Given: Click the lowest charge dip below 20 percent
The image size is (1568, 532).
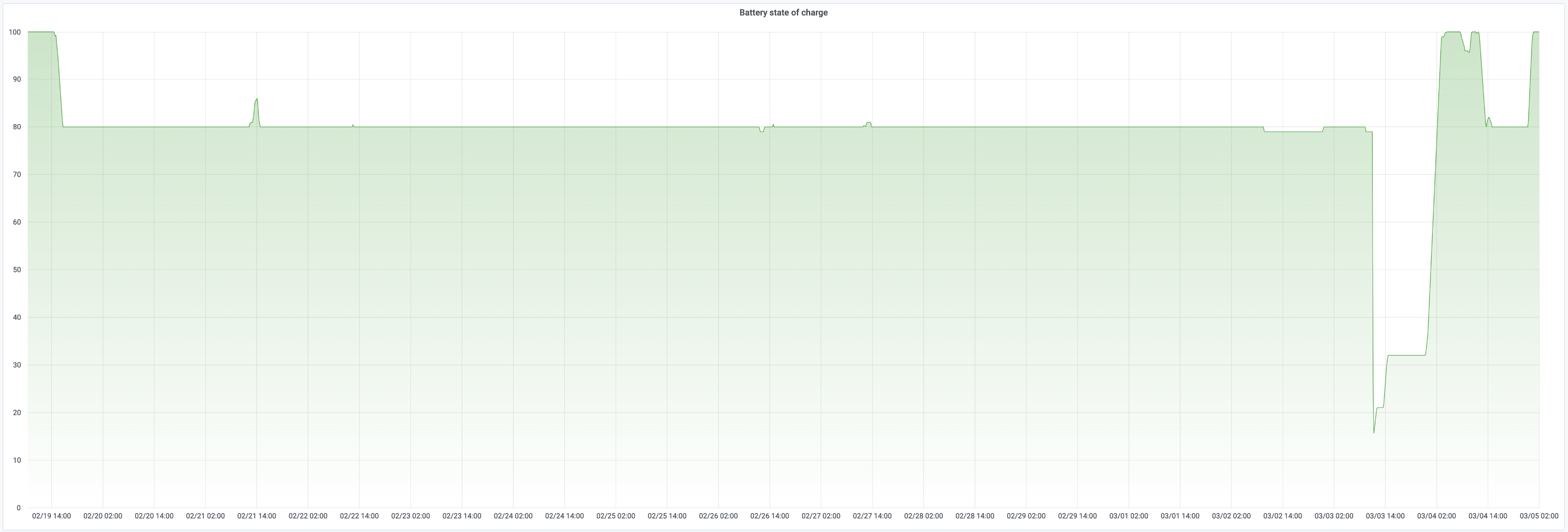Looking at the screenshot, I should coord(1374,433).
